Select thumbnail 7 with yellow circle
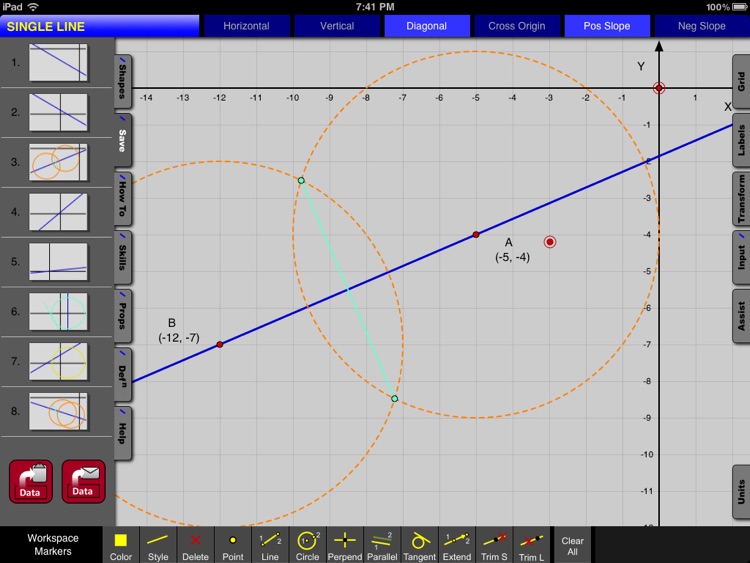The width and height of the screenshot is (750, 563). [x=58, y=361]
